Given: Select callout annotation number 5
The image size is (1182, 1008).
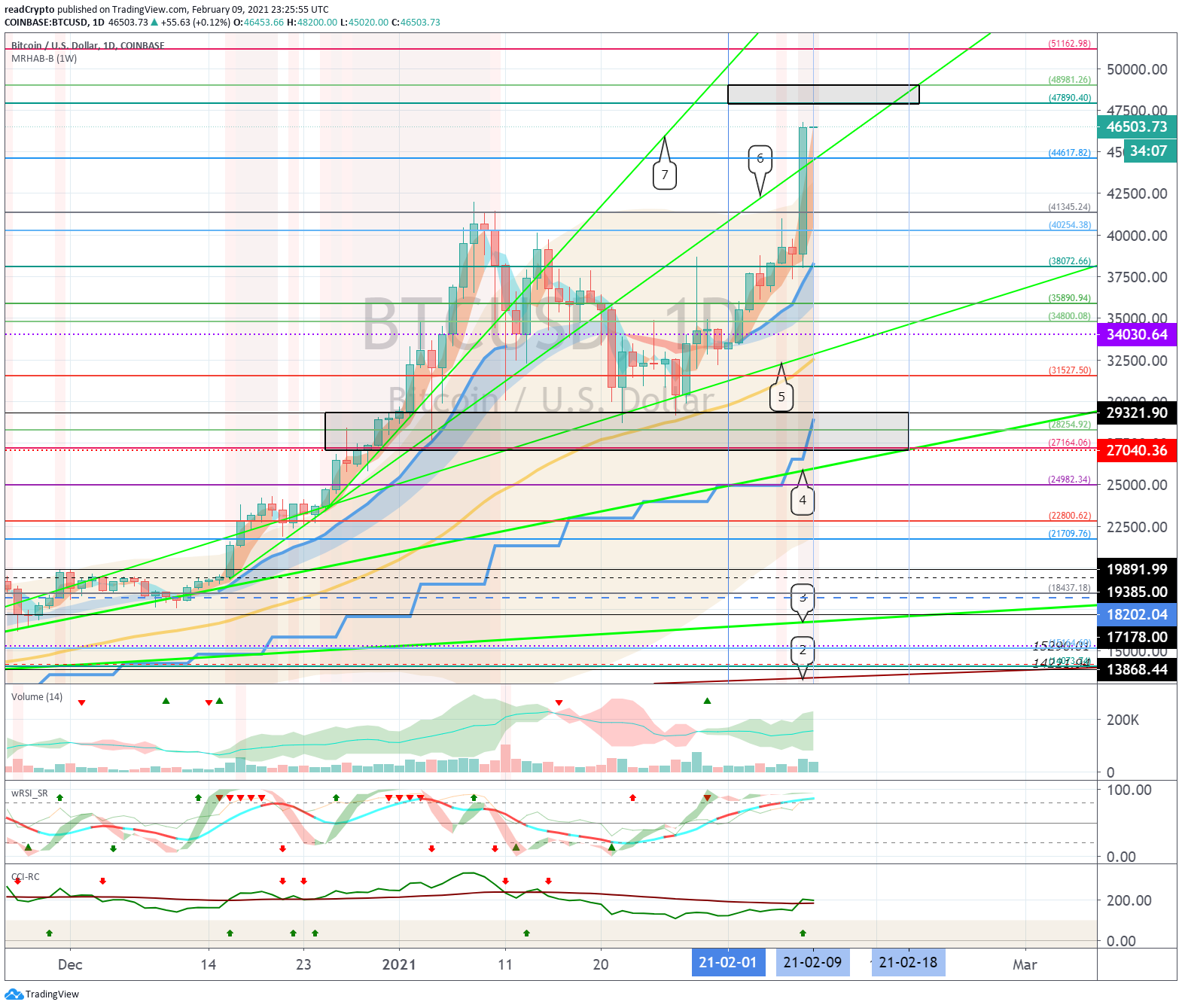Looking at the screenshot, I should [x=781, y=397].
